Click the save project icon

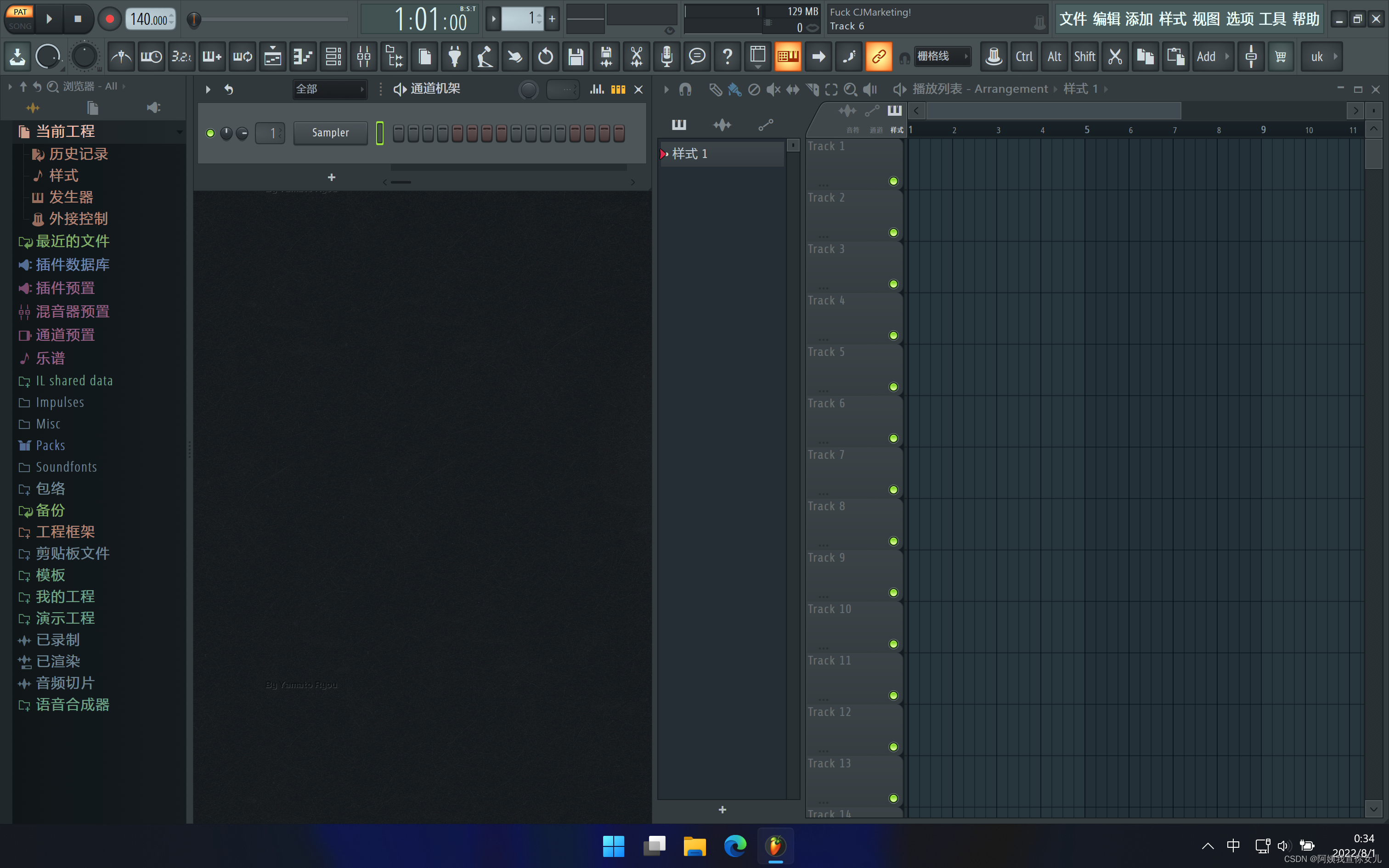click(576, 57)
